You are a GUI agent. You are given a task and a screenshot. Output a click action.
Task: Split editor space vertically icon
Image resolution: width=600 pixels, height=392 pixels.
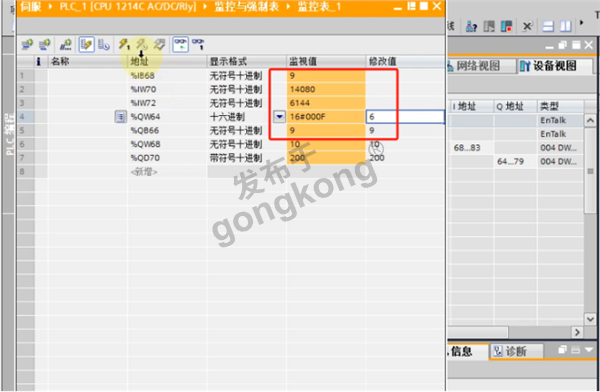(566, 26)
